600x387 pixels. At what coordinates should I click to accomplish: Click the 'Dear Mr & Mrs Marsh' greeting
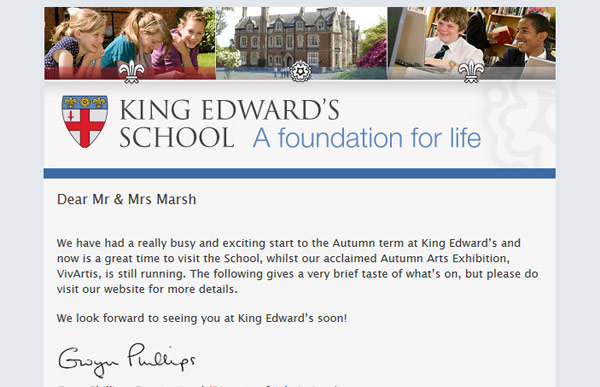tap(127, 199)
